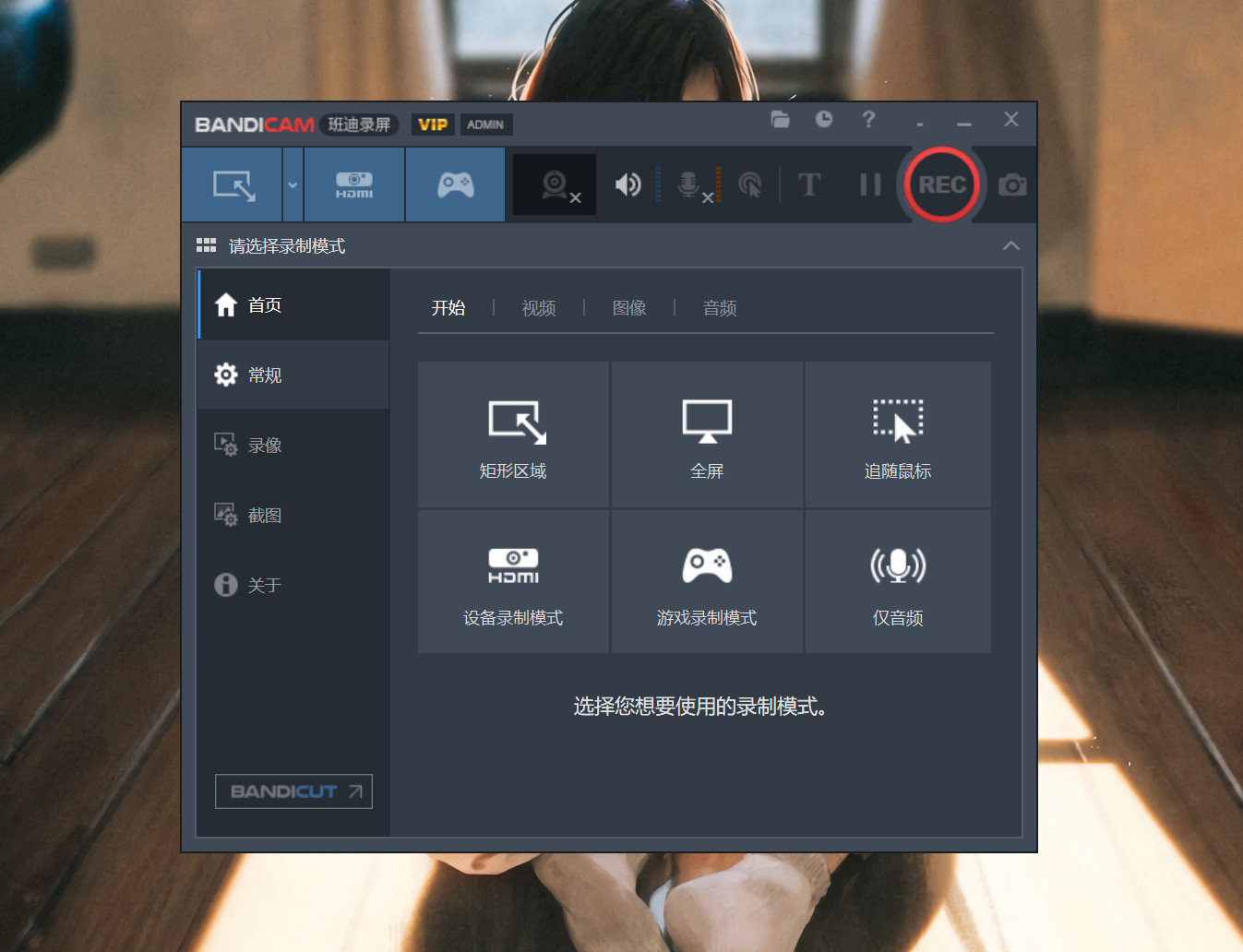
Task: Start recording with the REC button
Action: (942, 184)
